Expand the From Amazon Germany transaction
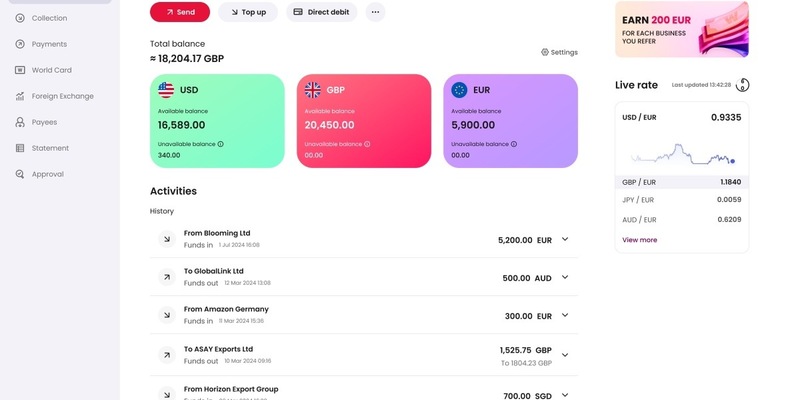The image size is (800, 400). pyautogui.click(x=565, y=315)
